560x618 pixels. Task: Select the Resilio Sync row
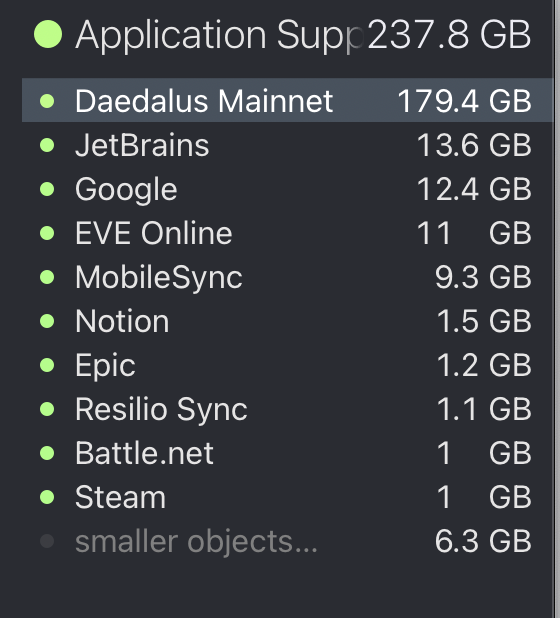tap(288, 409)
